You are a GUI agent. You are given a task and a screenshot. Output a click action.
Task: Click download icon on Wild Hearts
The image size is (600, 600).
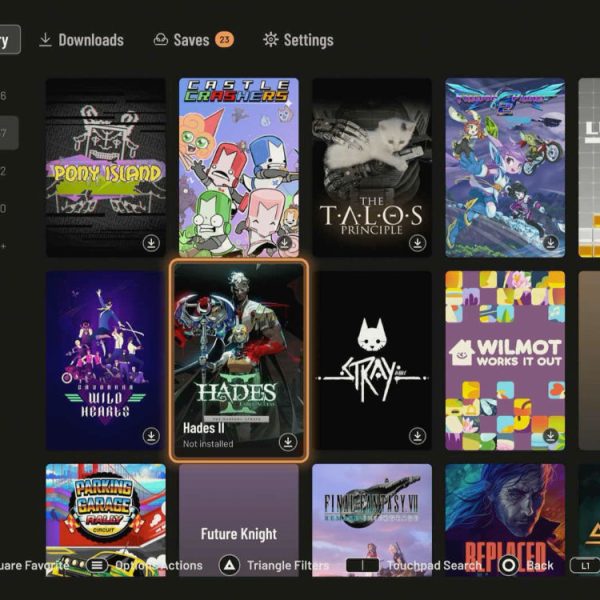coord(151,435)
